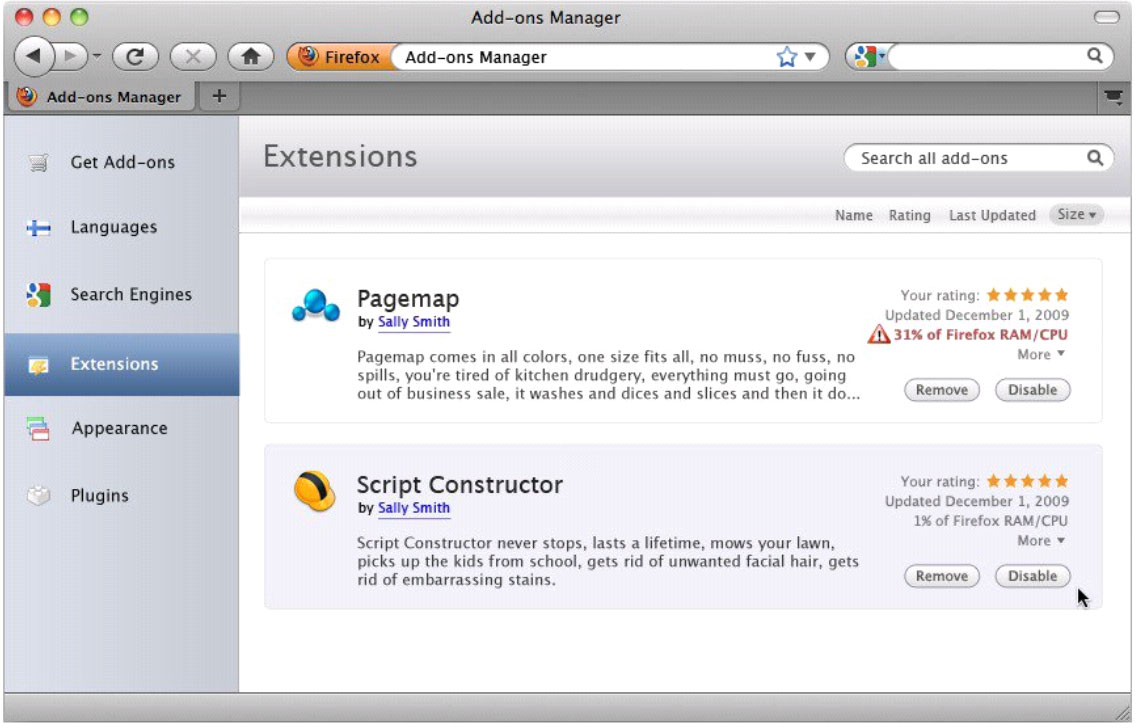Sort extensions by Last Updated
1137x728 pixels.
[992, 215]
